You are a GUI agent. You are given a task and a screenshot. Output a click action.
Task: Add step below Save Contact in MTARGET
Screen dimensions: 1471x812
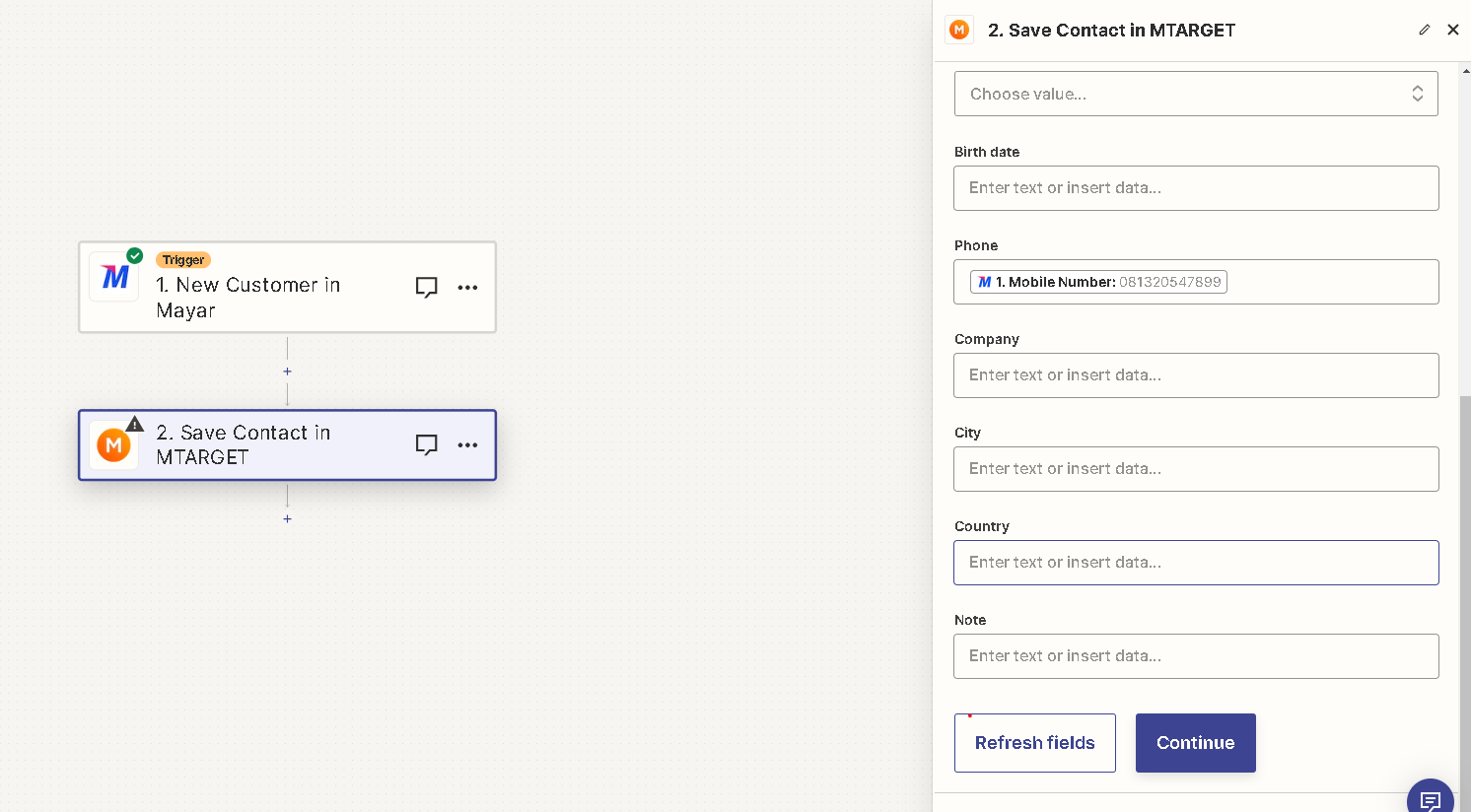(287, 518)
